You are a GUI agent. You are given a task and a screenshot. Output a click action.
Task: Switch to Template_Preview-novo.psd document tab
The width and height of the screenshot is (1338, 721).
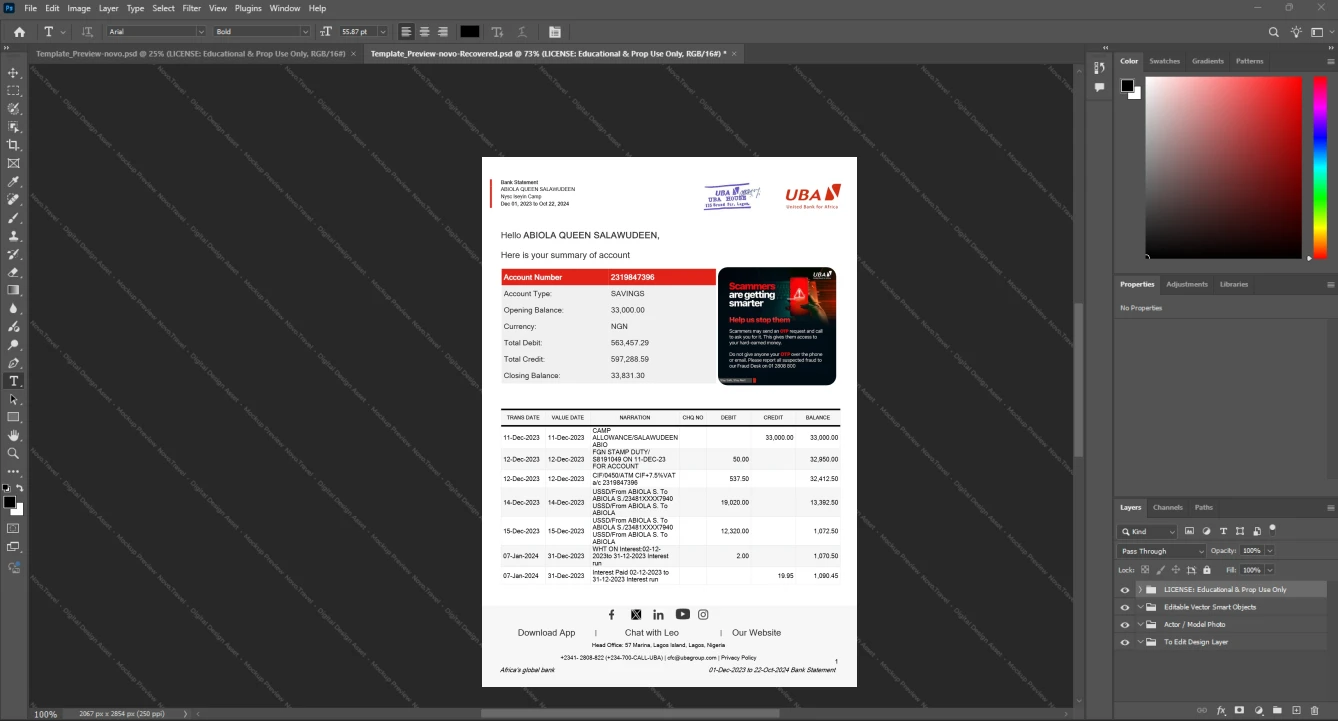(x=190, y=53)
